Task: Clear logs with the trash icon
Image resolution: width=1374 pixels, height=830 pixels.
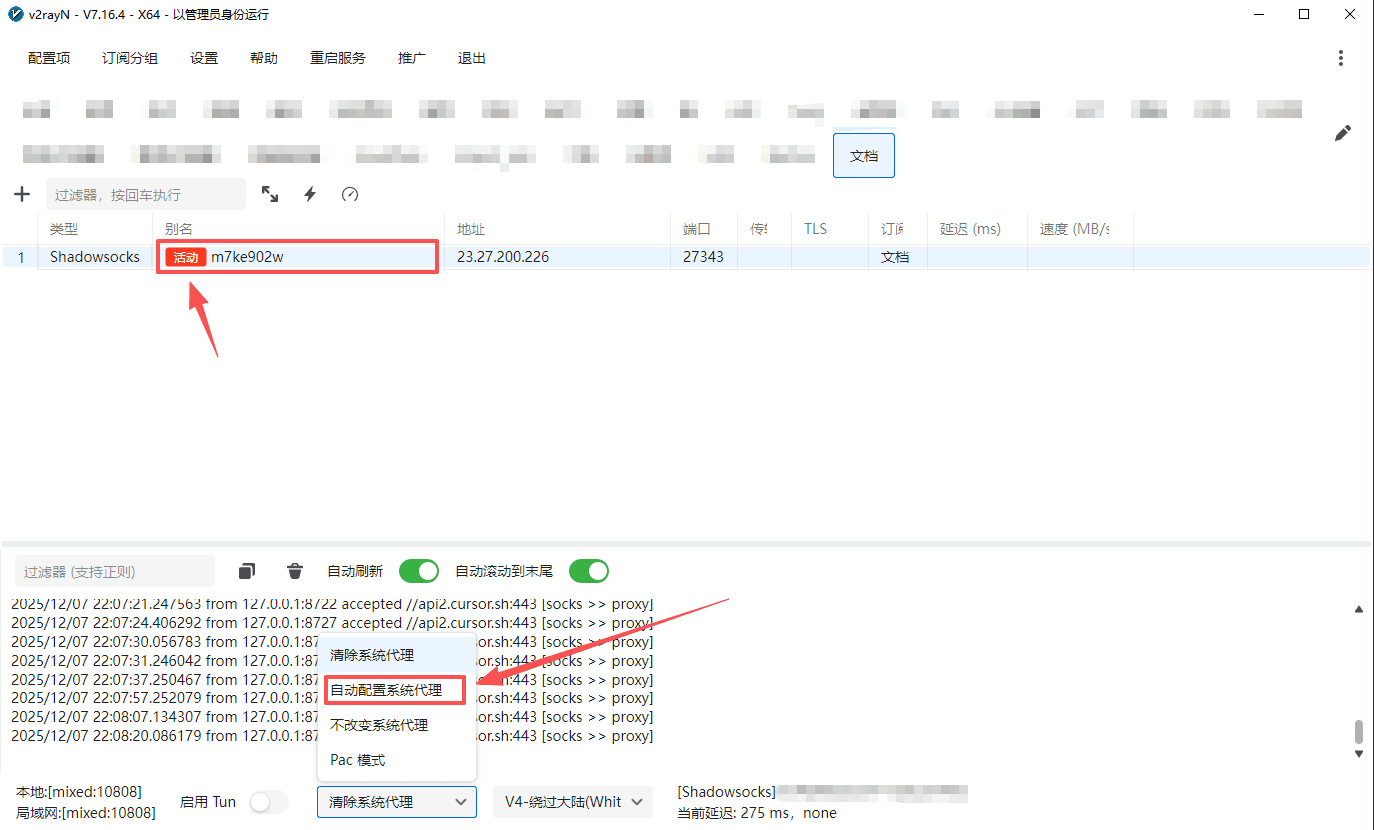Action: [295, 571]
